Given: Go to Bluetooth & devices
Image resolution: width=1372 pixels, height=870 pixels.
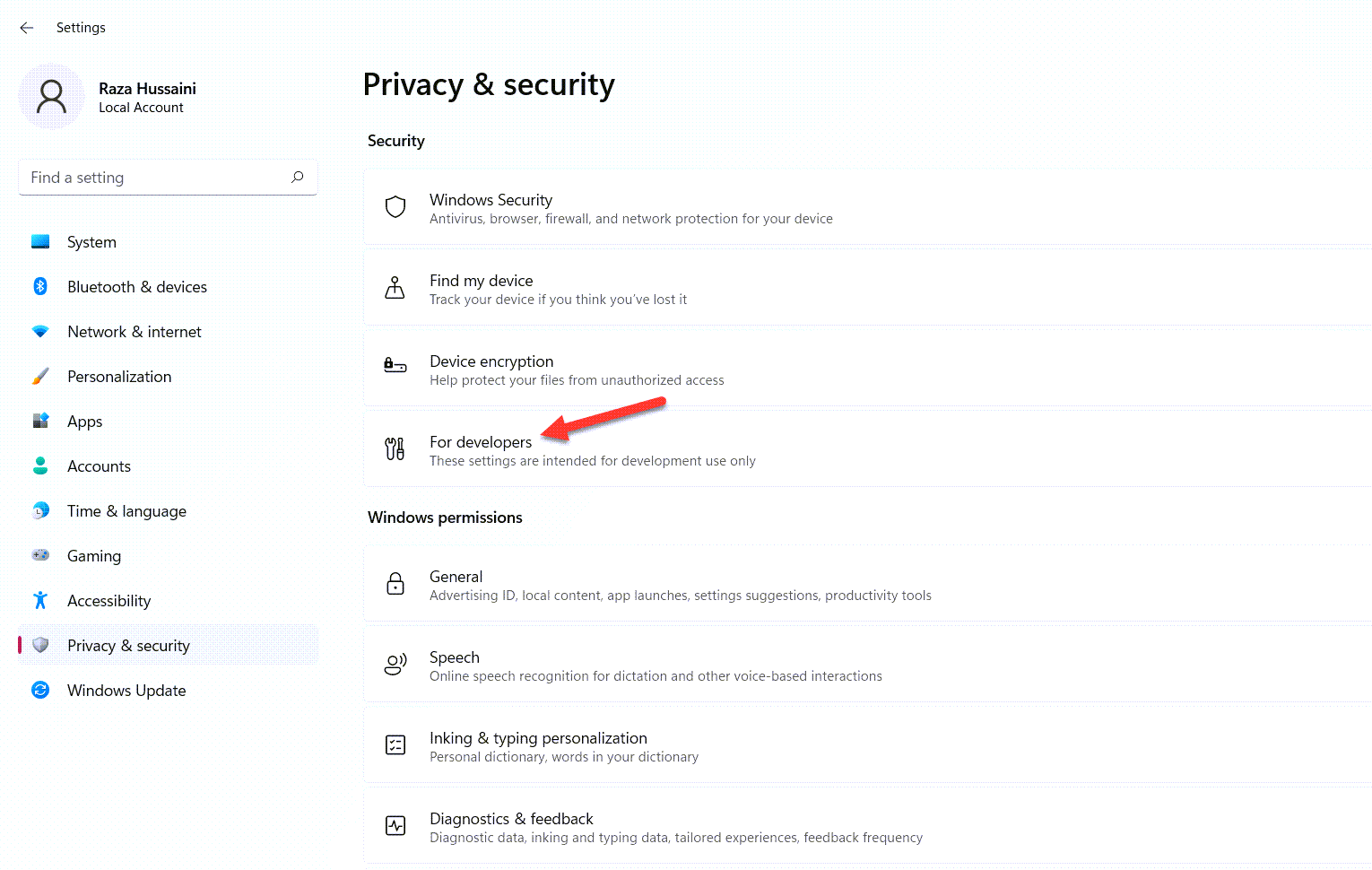Looking at the screenshot, I should click(x=136, y=287).
